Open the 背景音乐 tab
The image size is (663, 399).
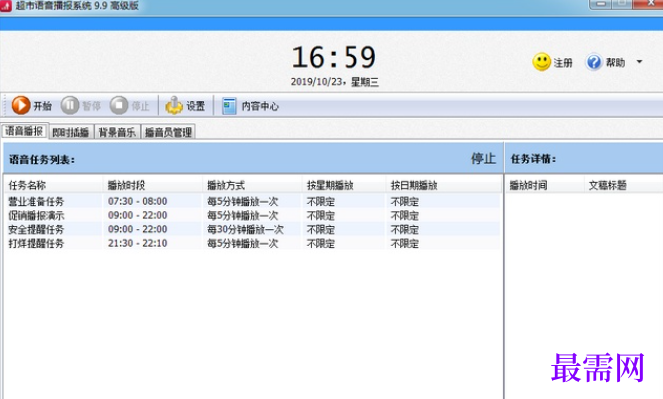point(117,132)
